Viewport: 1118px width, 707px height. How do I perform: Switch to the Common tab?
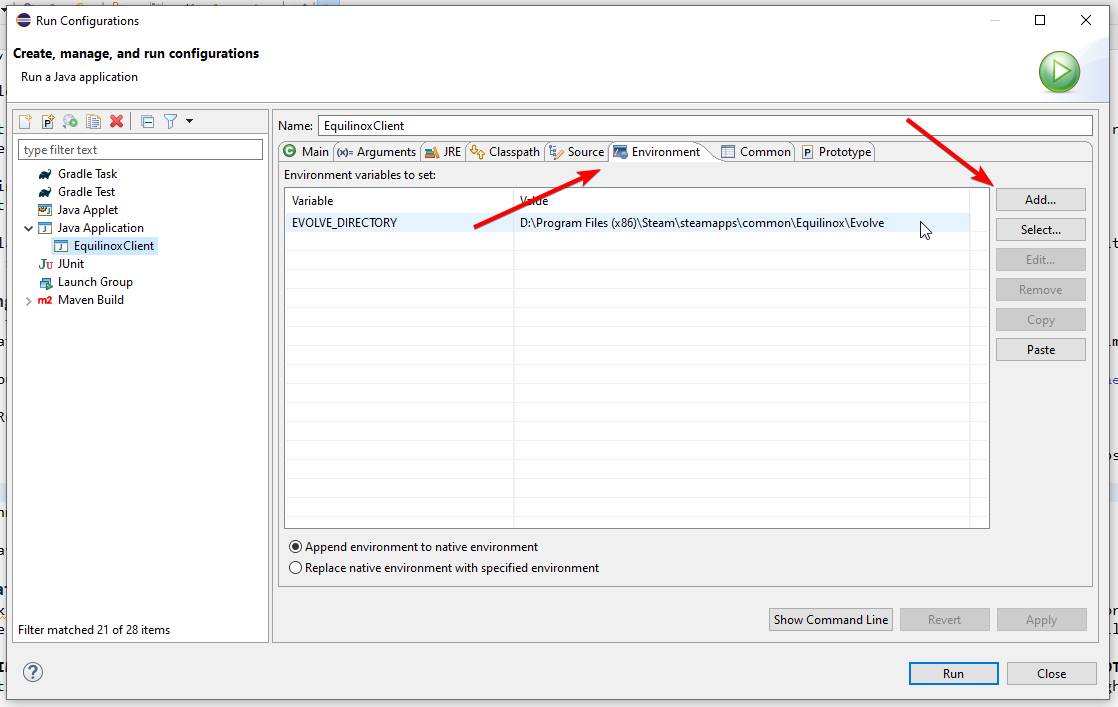(x=756, y=152)
